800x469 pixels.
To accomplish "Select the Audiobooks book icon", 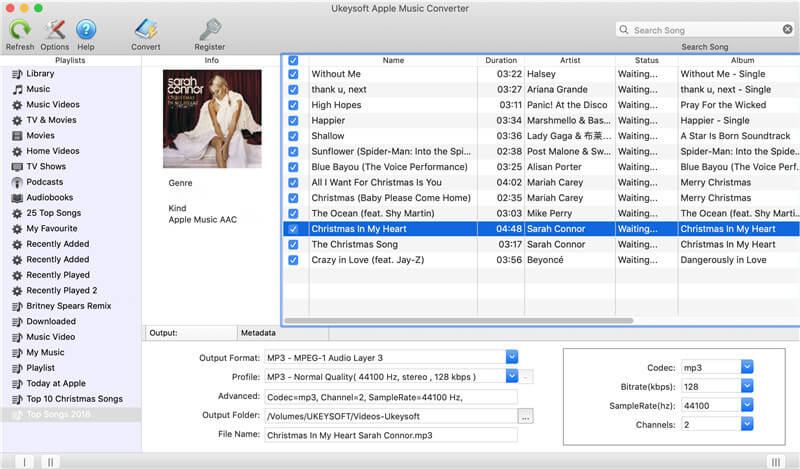I will click(17, 198).
